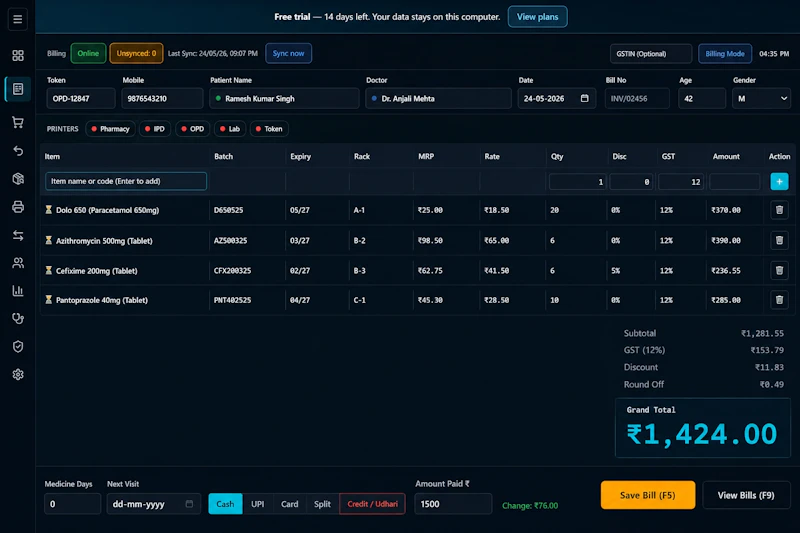Screen dimensions: 800x533
Task: Click the Patient Name field
Action: tap(284, 98)
